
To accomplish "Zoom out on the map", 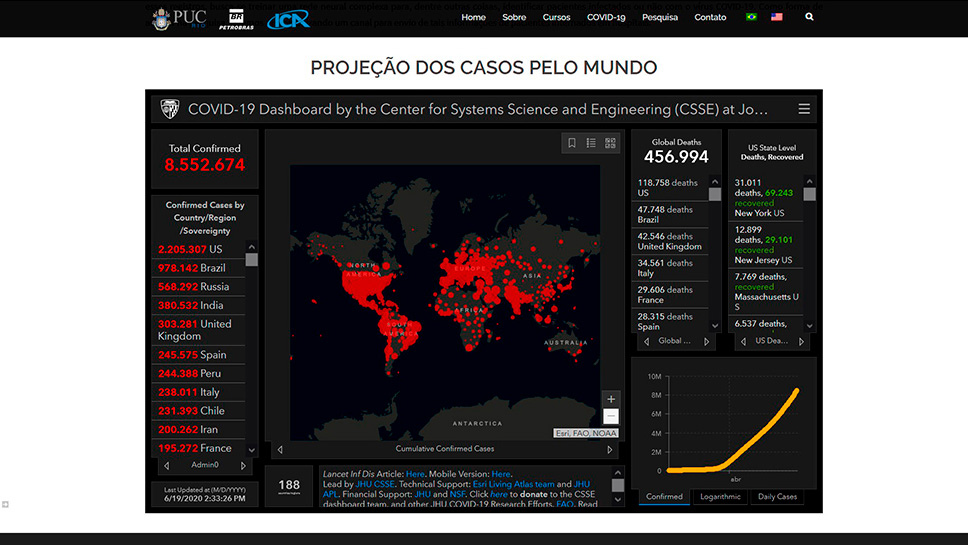I will pos(611,416).
